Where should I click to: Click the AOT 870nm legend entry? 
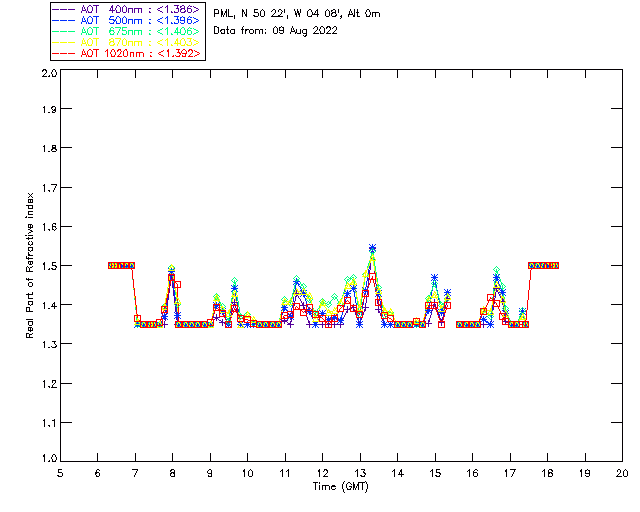(127, 42)
